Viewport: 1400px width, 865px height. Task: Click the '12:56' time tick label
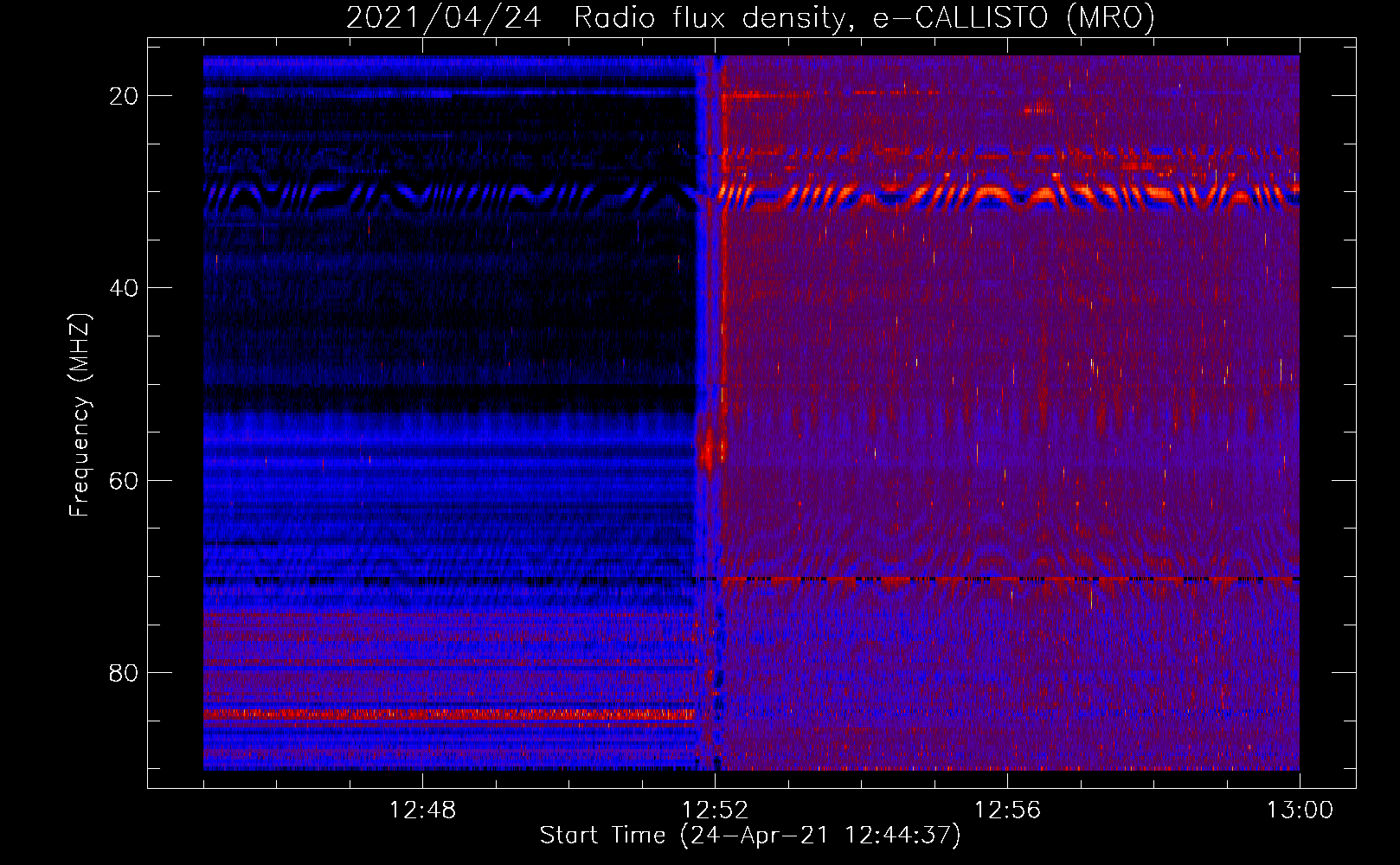coord(1007,811)
